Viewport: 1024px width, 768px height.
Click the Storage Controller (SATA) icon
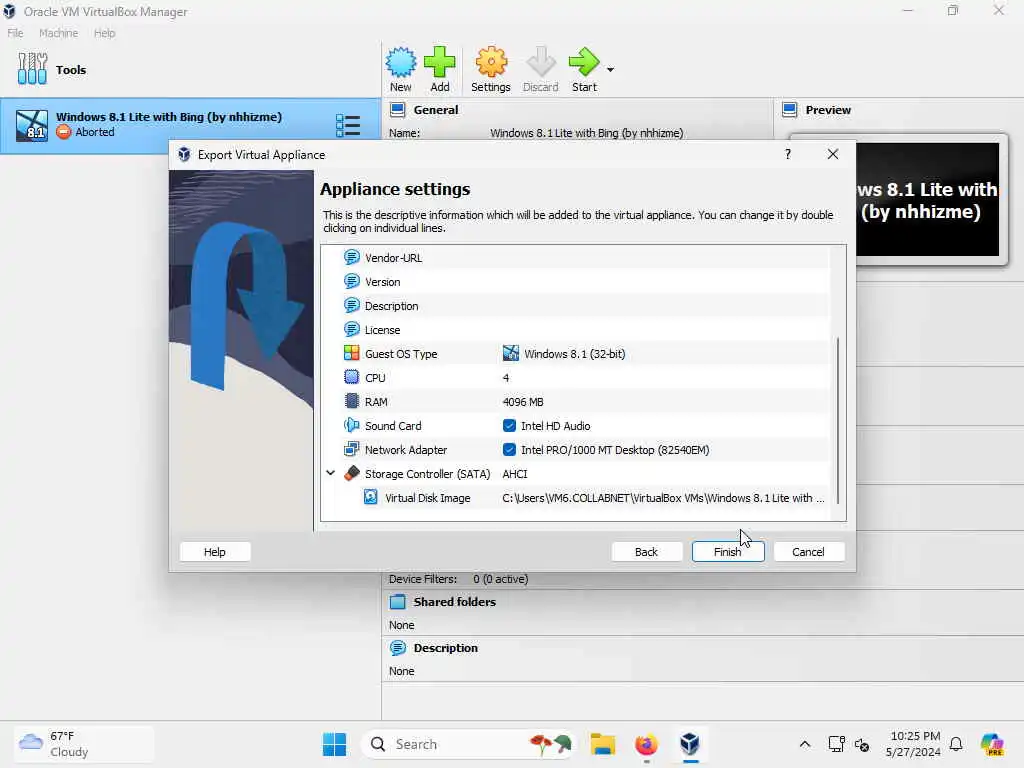[x=351, y=473]
